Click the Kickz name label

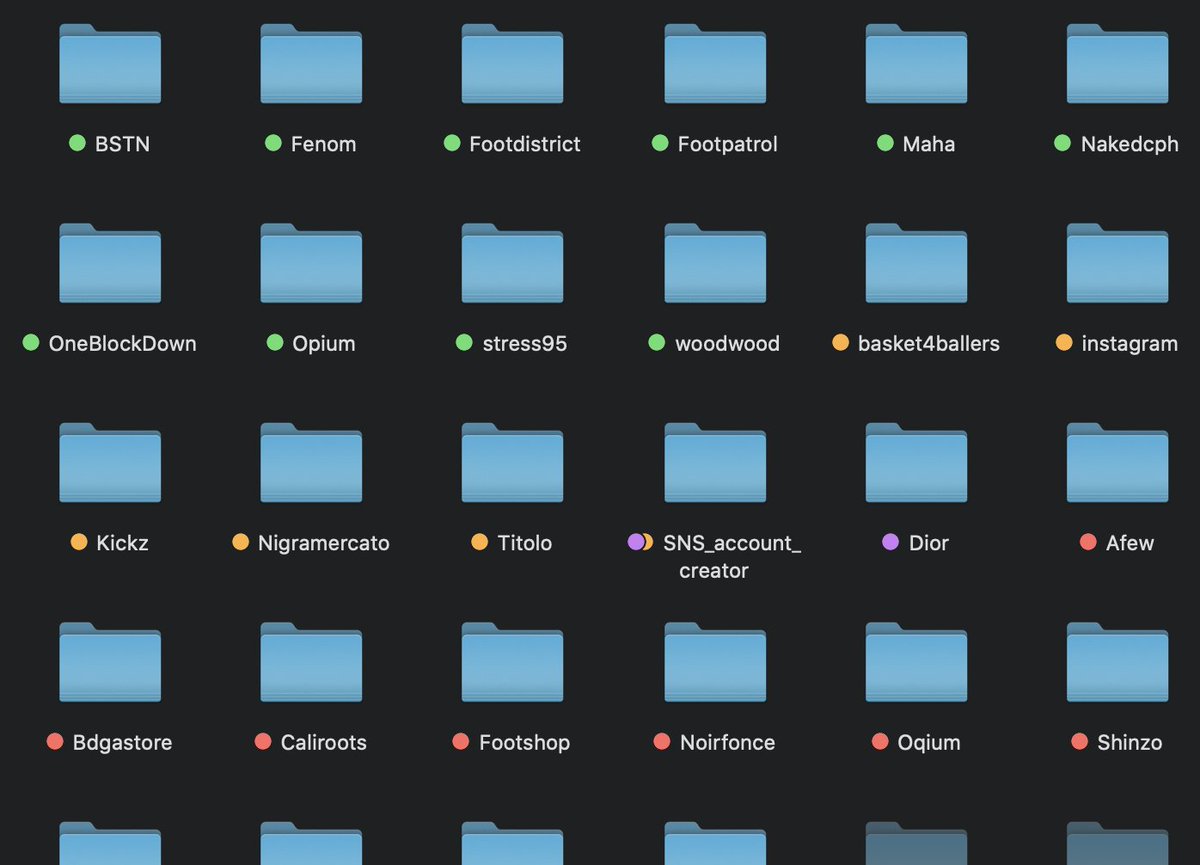(121, 543)
